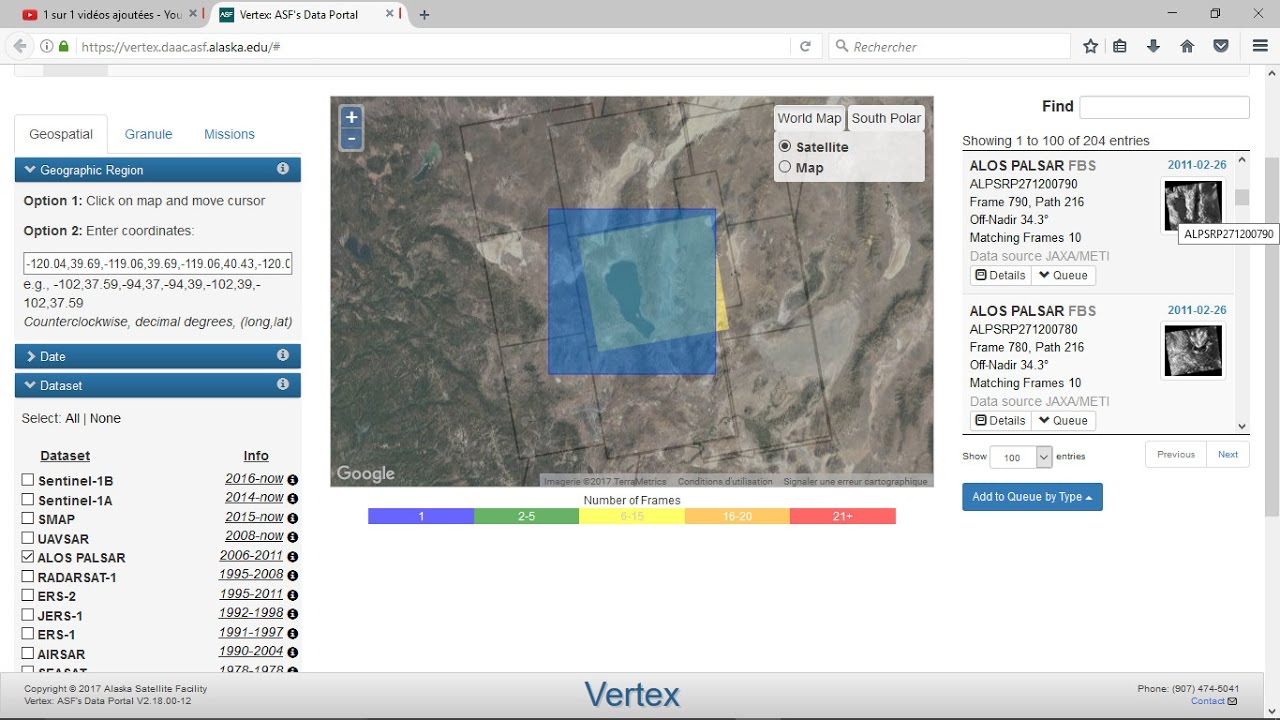The height and width of the screenshot is (720, 1280).
Task: Click the coordinates input field
Action: (158, 264)
